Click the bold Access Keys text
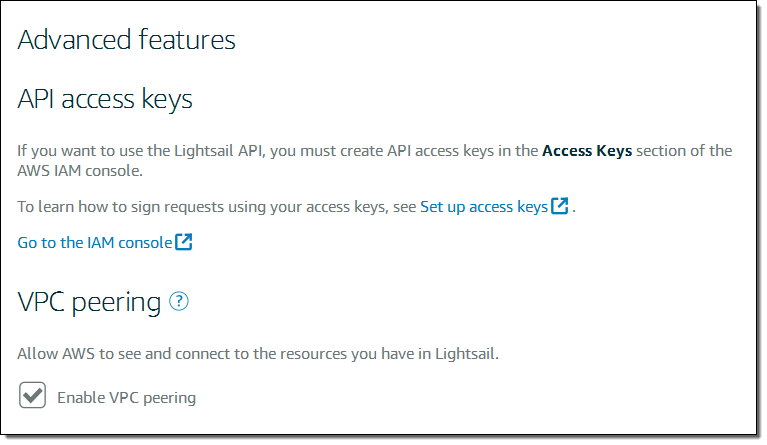The width and height of the screenshot is (767, 445). pyautogui.click(x=587, y=151)
